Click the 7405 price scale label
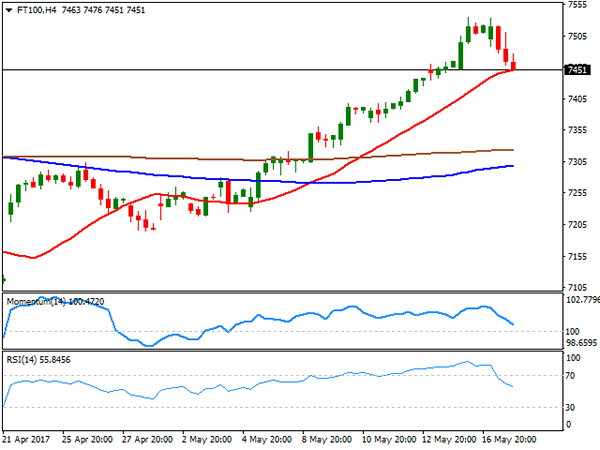Viewport: 600px width, 450px height. point(577,99)
